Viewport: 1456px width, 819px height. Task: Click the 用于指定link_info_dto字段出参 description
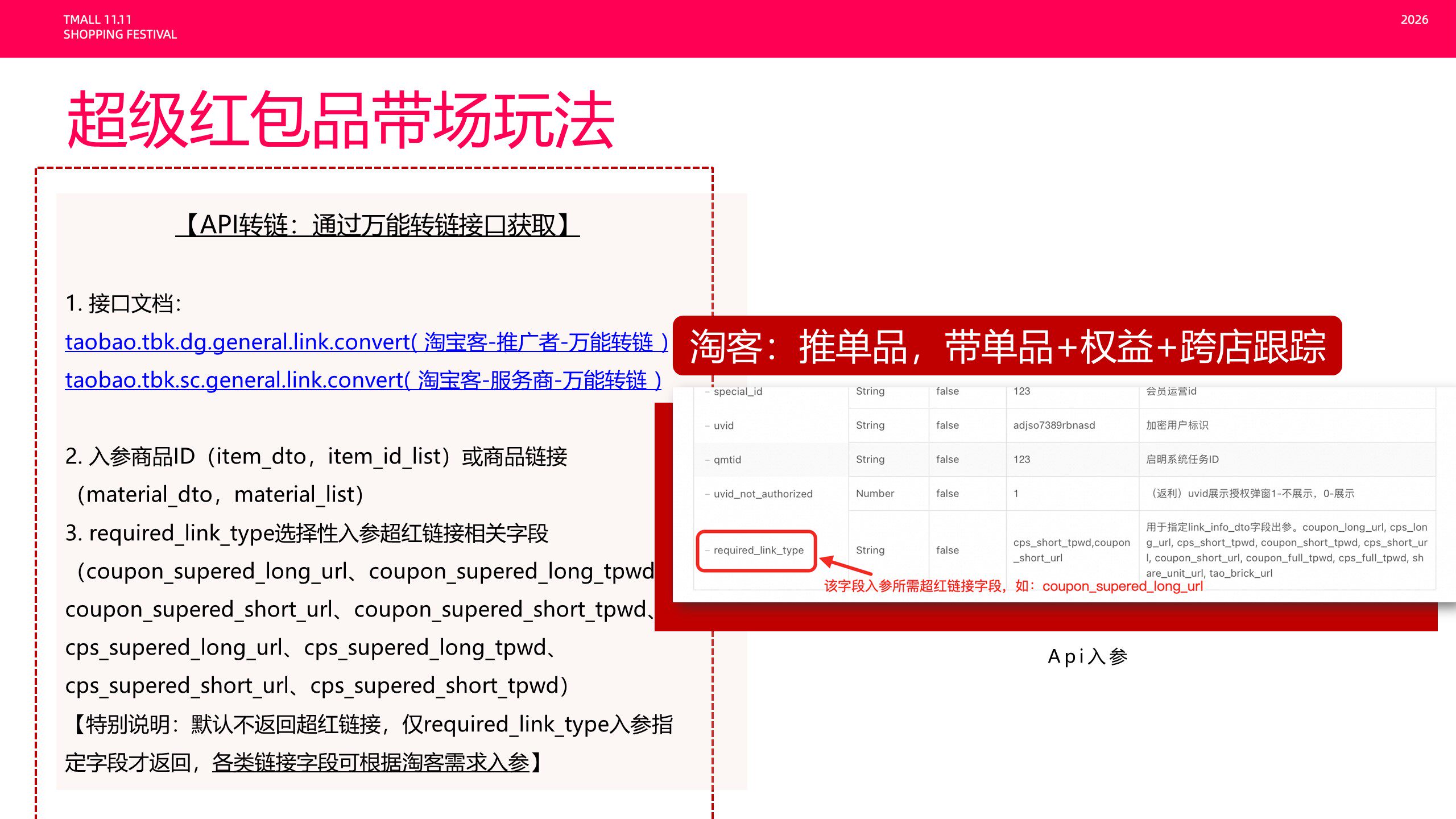(x=1287, y=550)
